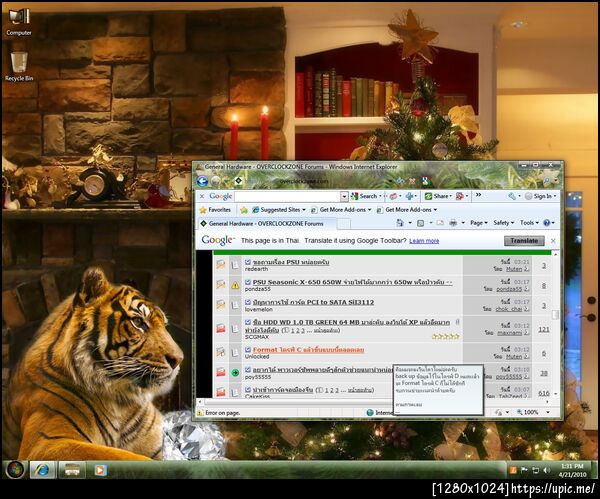Click Internet Explorer taskbar button

pyautogui.click(x=42, y=470)
